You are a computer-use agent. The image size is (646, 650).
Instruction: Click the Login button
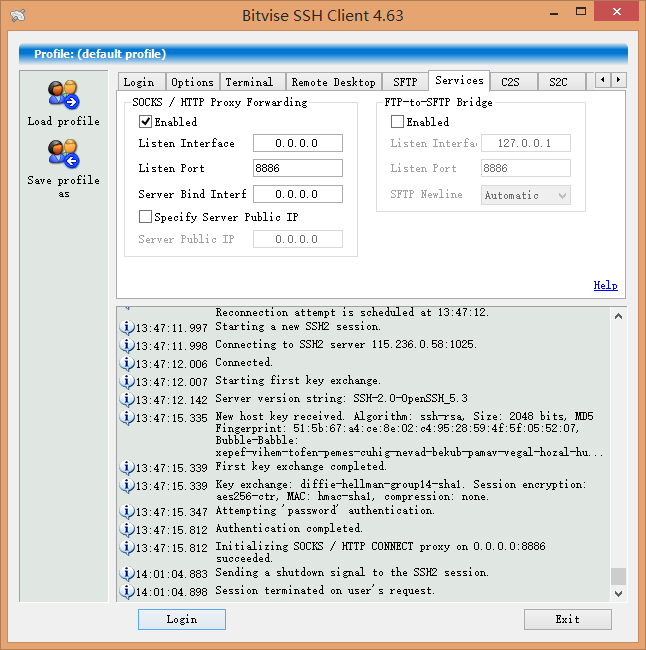tap(182, 619)
